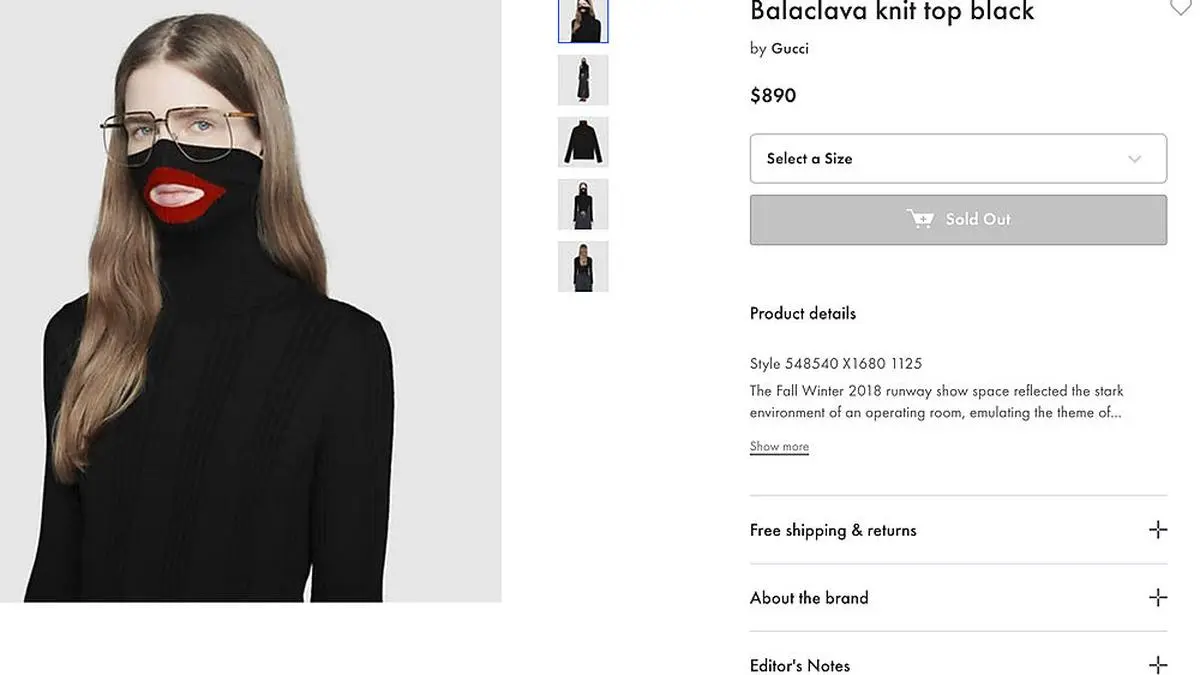Click plus icon beside Editor's Notes
1200x675 pixels.
[x=1158, y=665]
